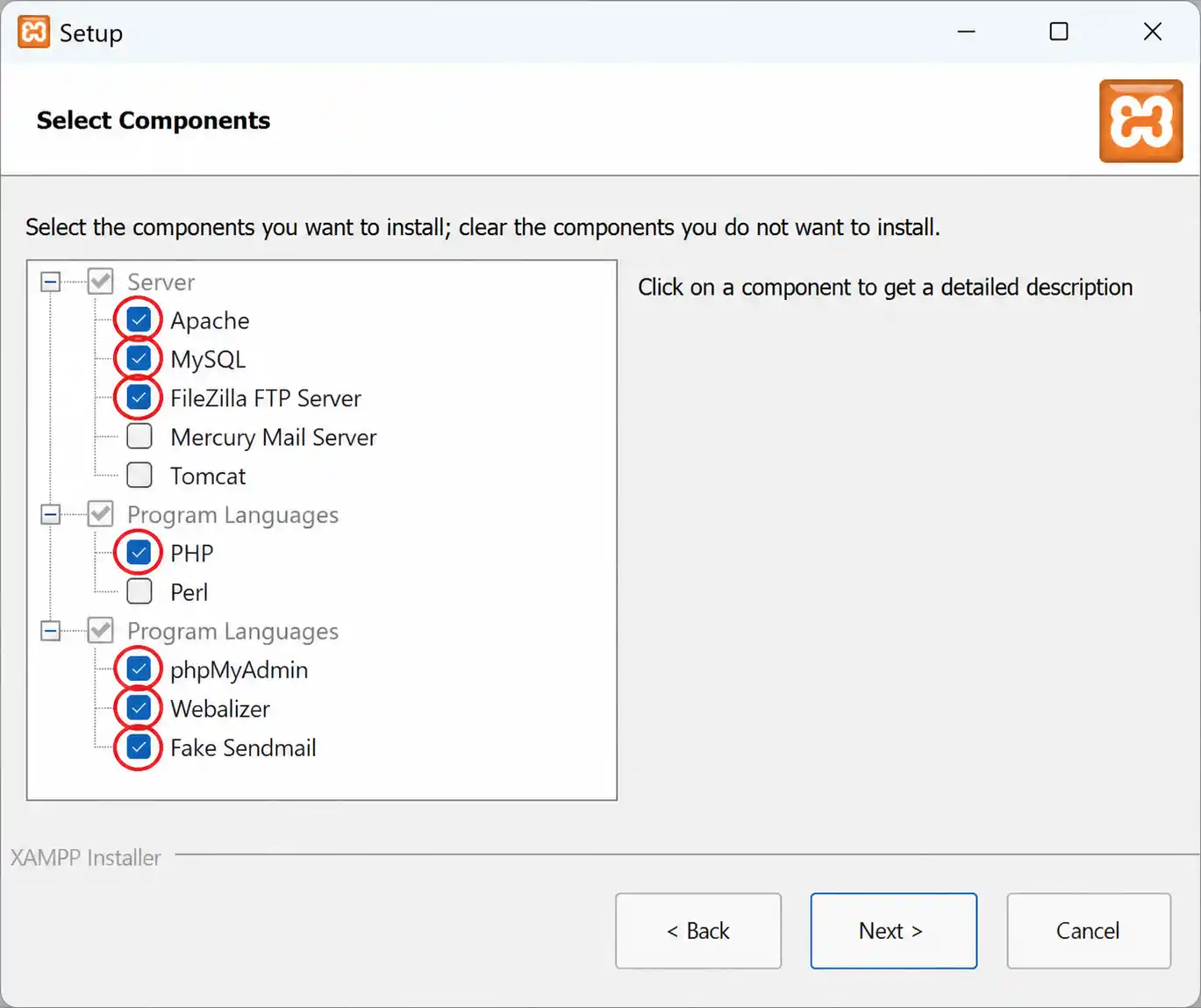Click the Next button to continue

point(893,931)
